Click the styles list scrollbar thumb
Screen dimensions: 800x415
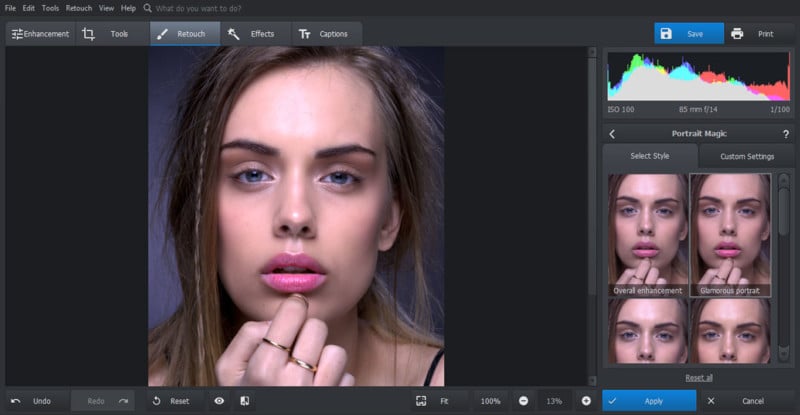click(784, 212)
